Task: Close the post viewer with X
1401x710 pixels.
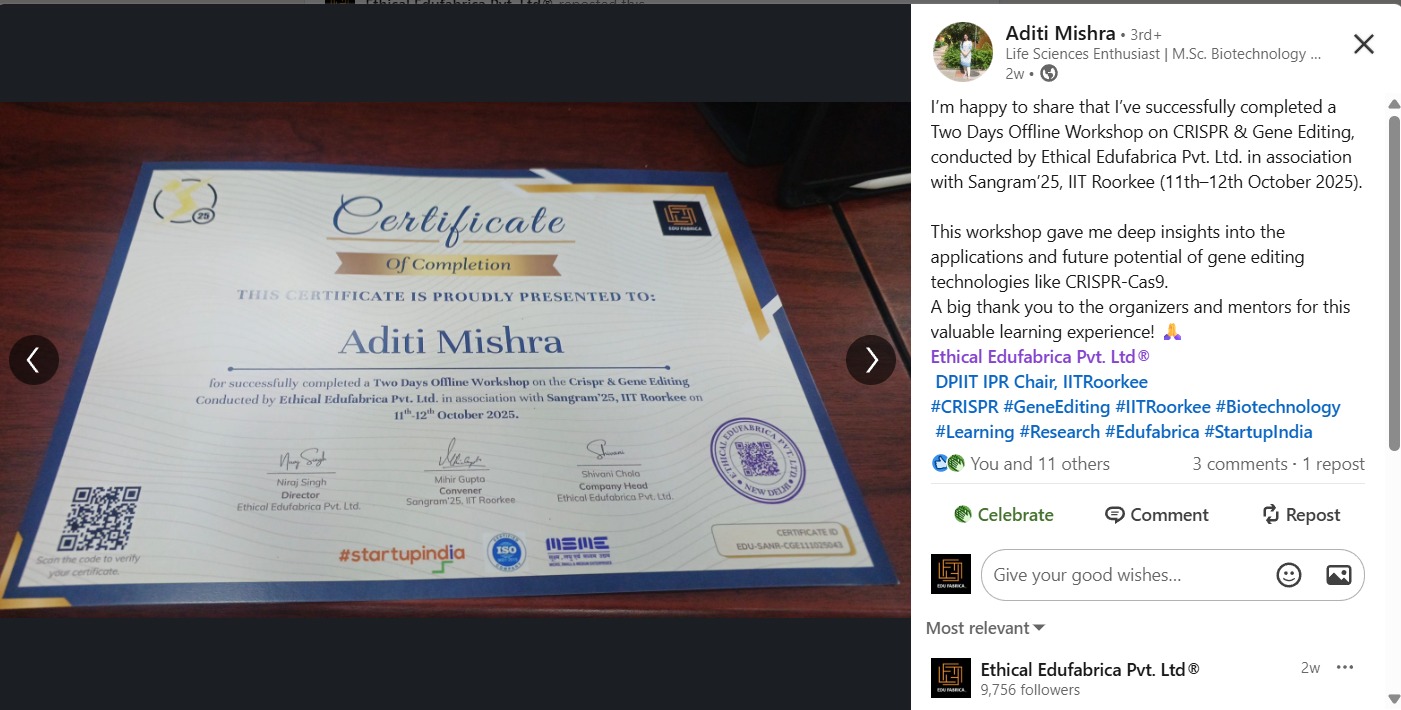Action: (x=1363, y=44)
